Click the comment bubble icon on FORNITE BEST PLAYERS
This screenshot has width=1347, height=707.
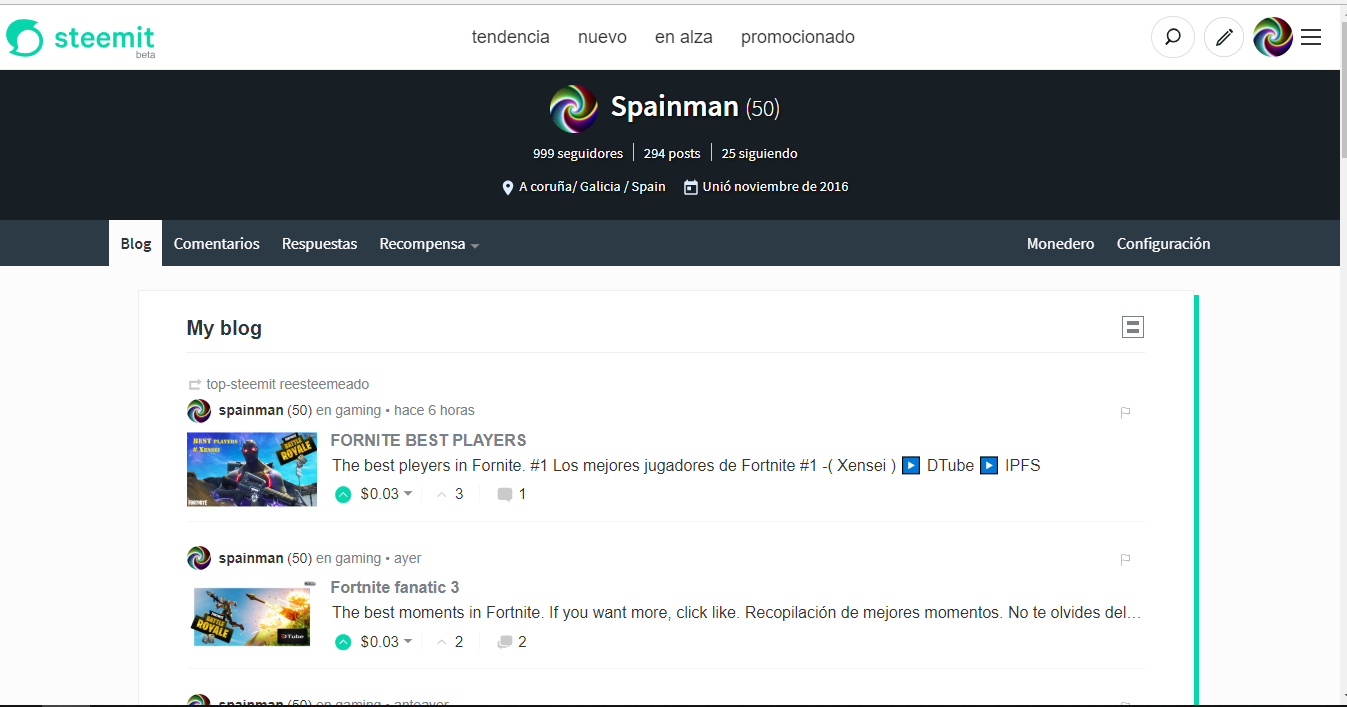tap(503, 493)
